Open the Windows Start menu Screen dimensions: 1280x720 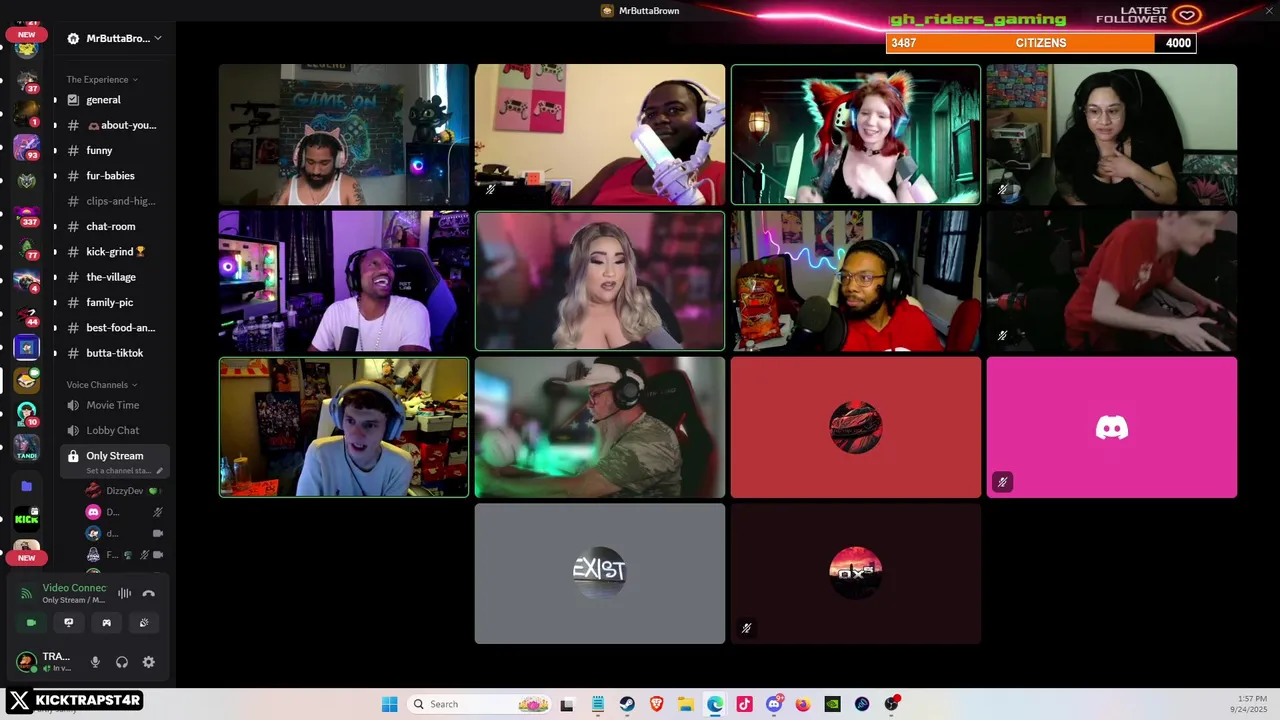[389, 704]
